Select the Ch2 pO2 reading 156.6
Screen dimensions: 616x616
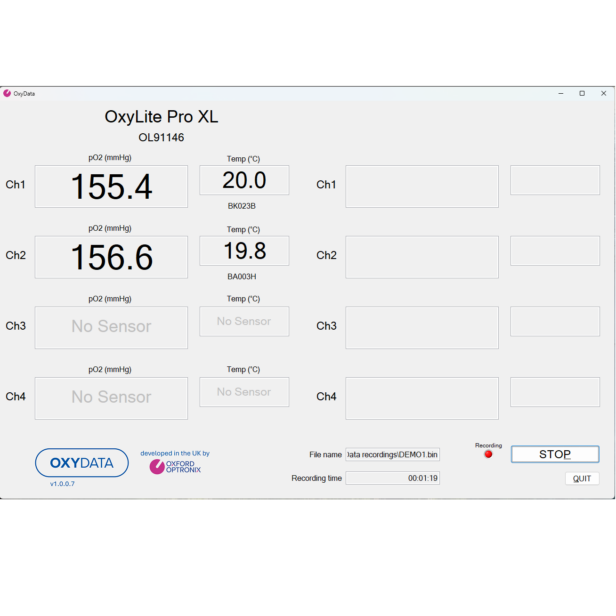coord(111,257)
